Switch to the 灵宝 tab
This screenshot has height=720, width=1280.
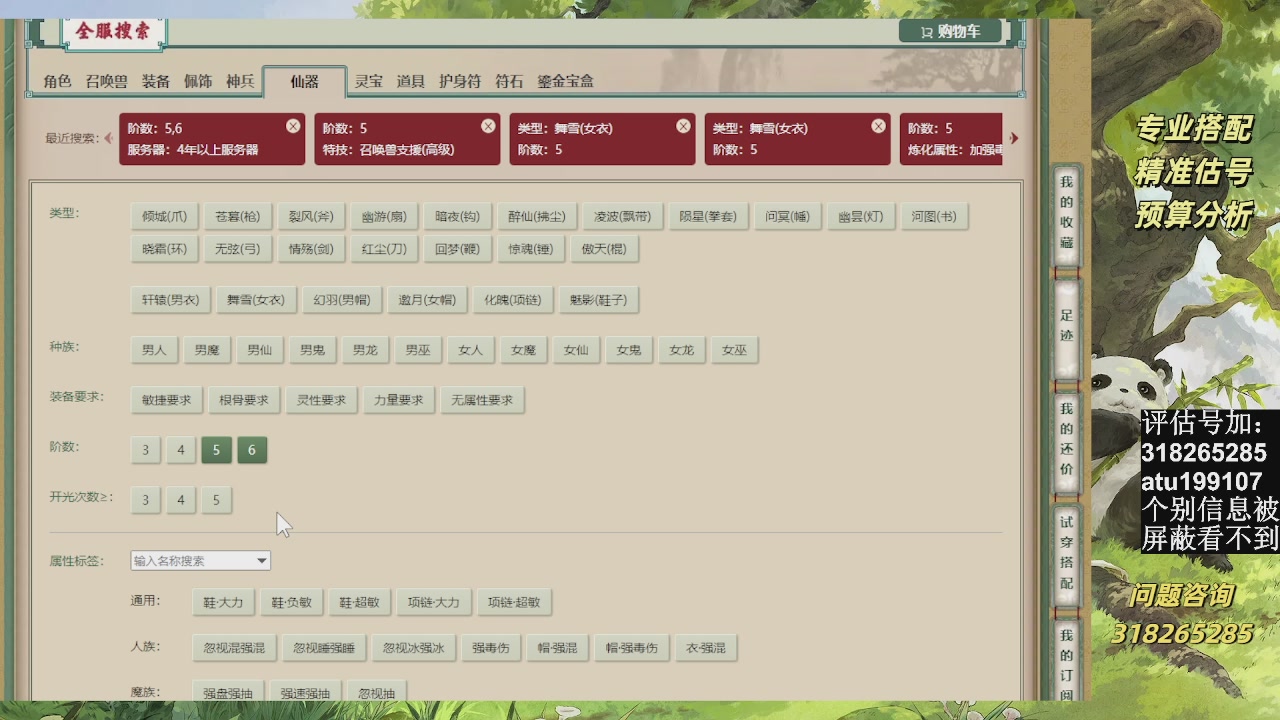click(368, 81)
